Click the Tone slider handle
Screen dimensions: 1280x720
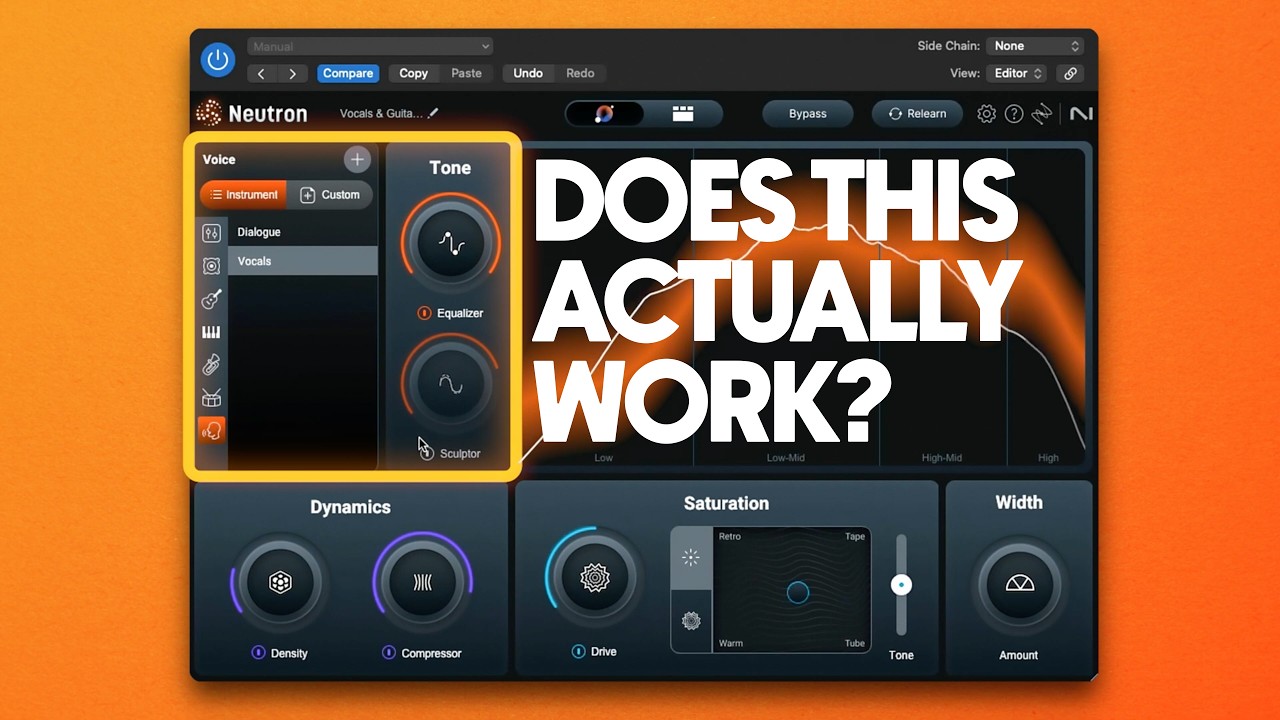click(x=901, y=585)
